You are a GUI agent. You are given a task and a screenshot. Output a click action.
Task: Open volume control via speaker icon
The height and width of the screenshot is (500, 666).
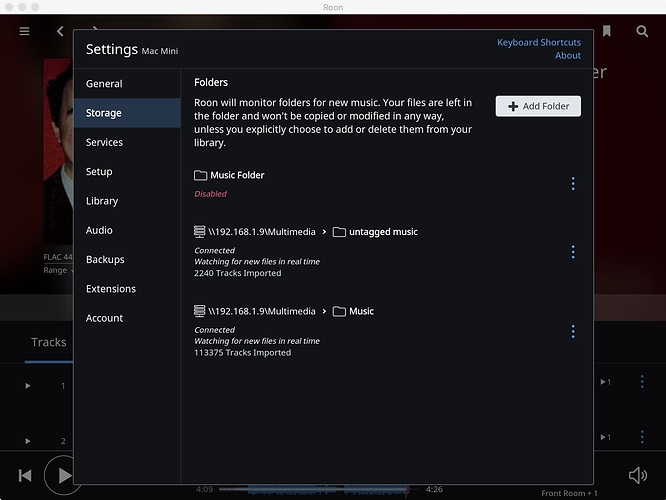(x=638, y=475)
